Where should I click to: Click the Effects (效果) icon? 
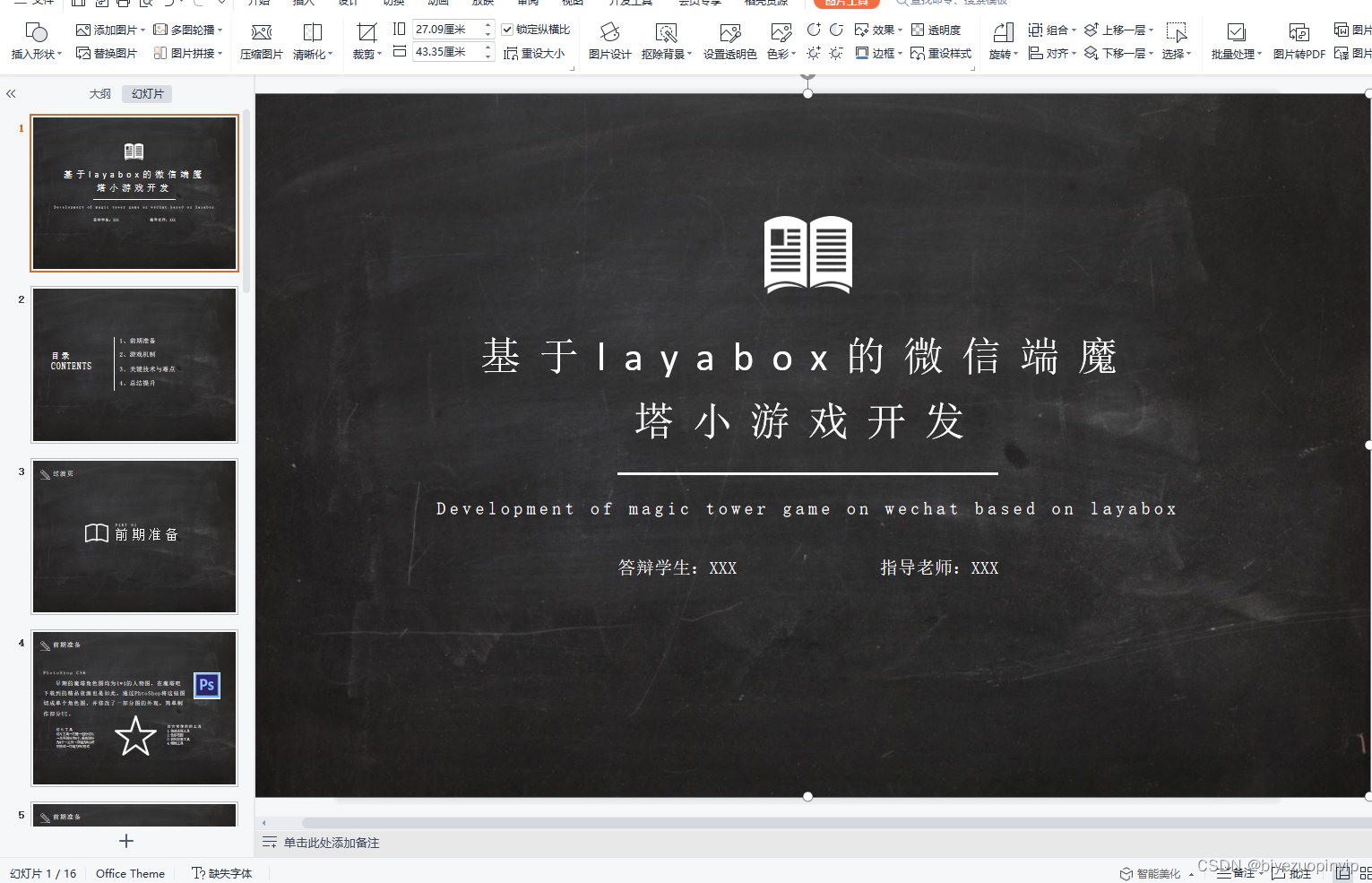pyautogui.click(x=862, y=30)
